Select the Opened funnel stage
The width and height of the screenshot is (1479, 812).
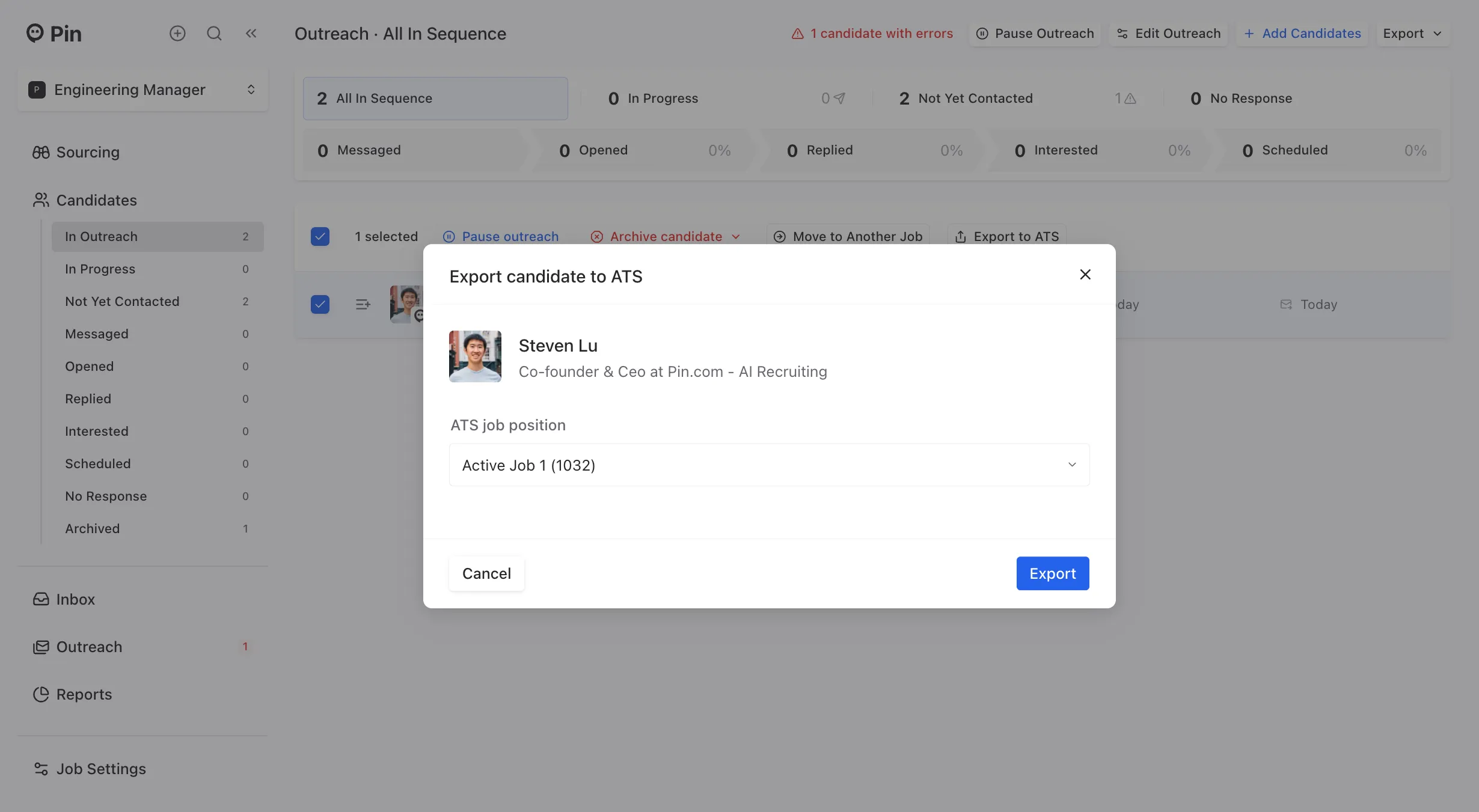coord(644,150)
